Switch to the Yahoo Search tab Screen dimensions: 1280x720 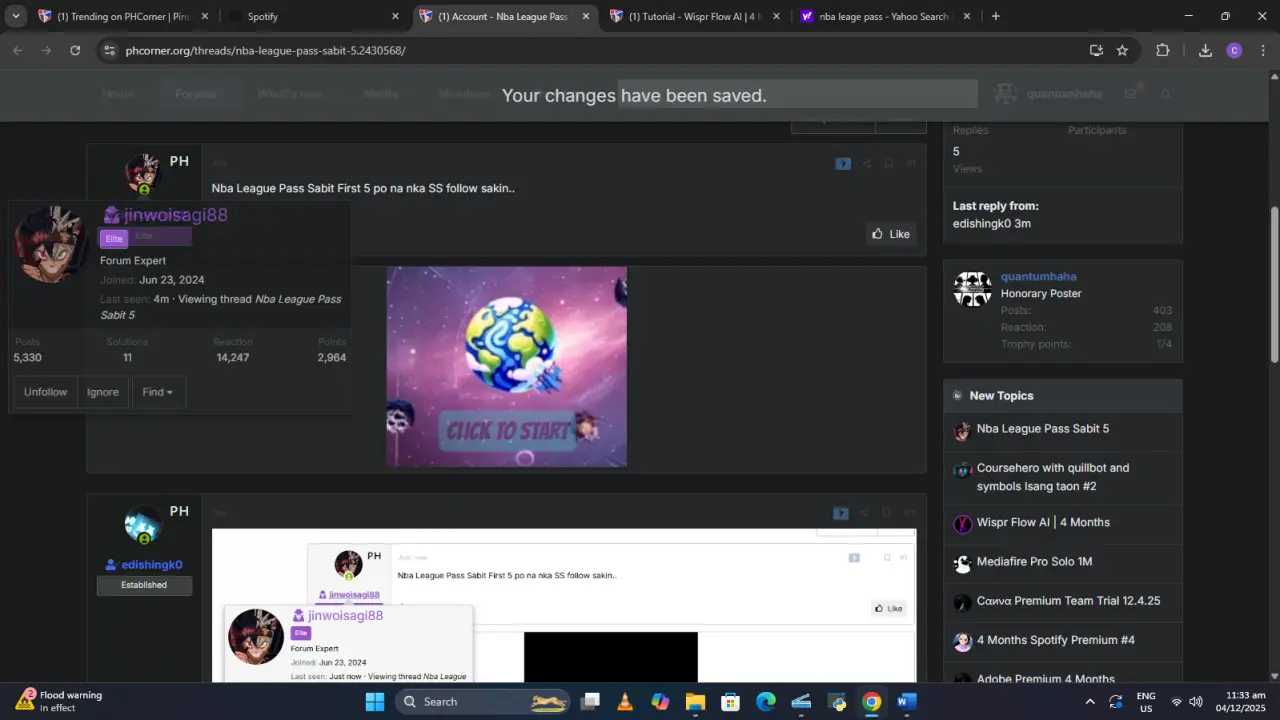pos(885,16)
